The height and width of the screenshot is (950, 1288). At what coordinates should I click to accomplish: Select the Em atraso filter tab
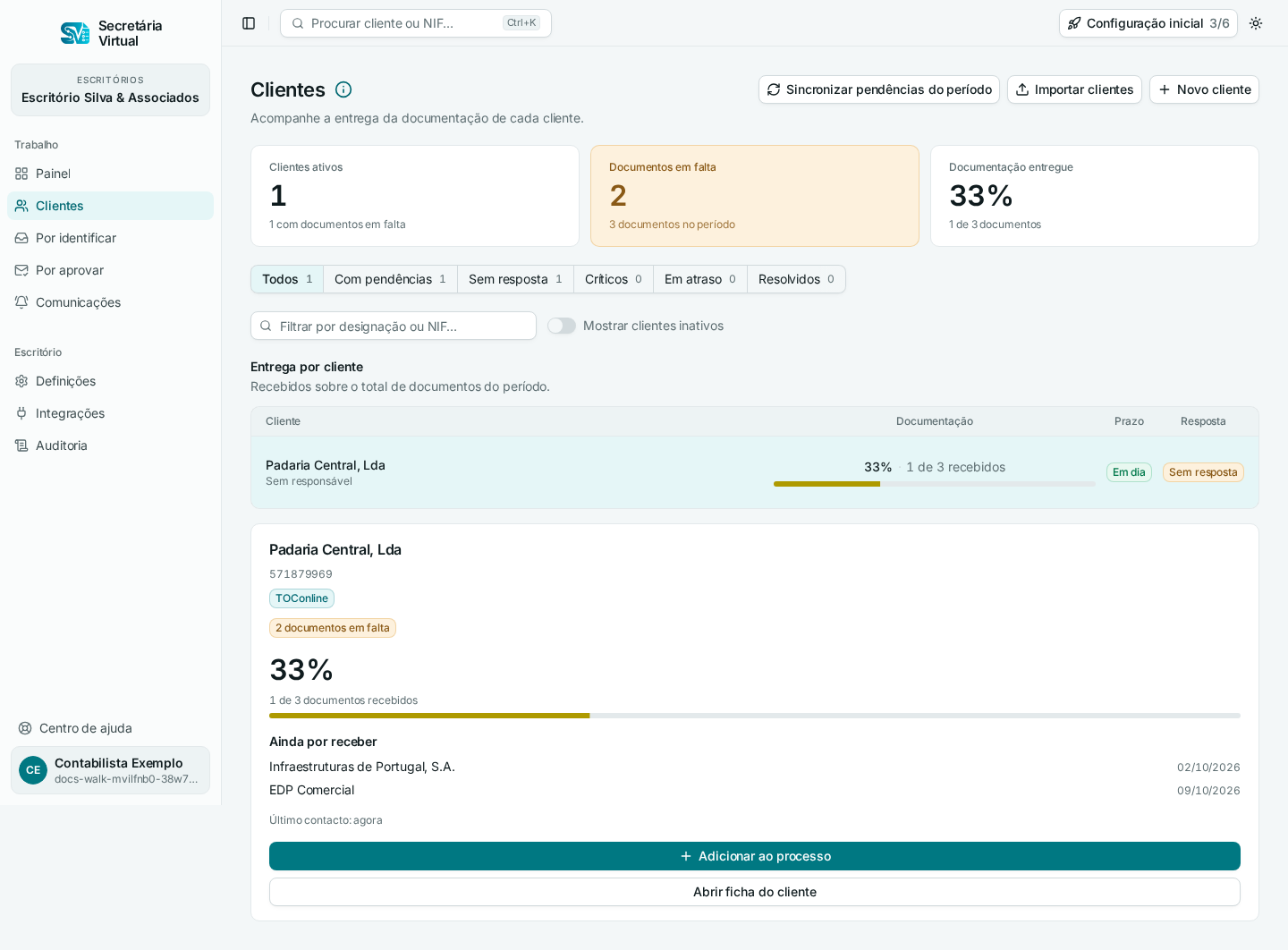700,279
